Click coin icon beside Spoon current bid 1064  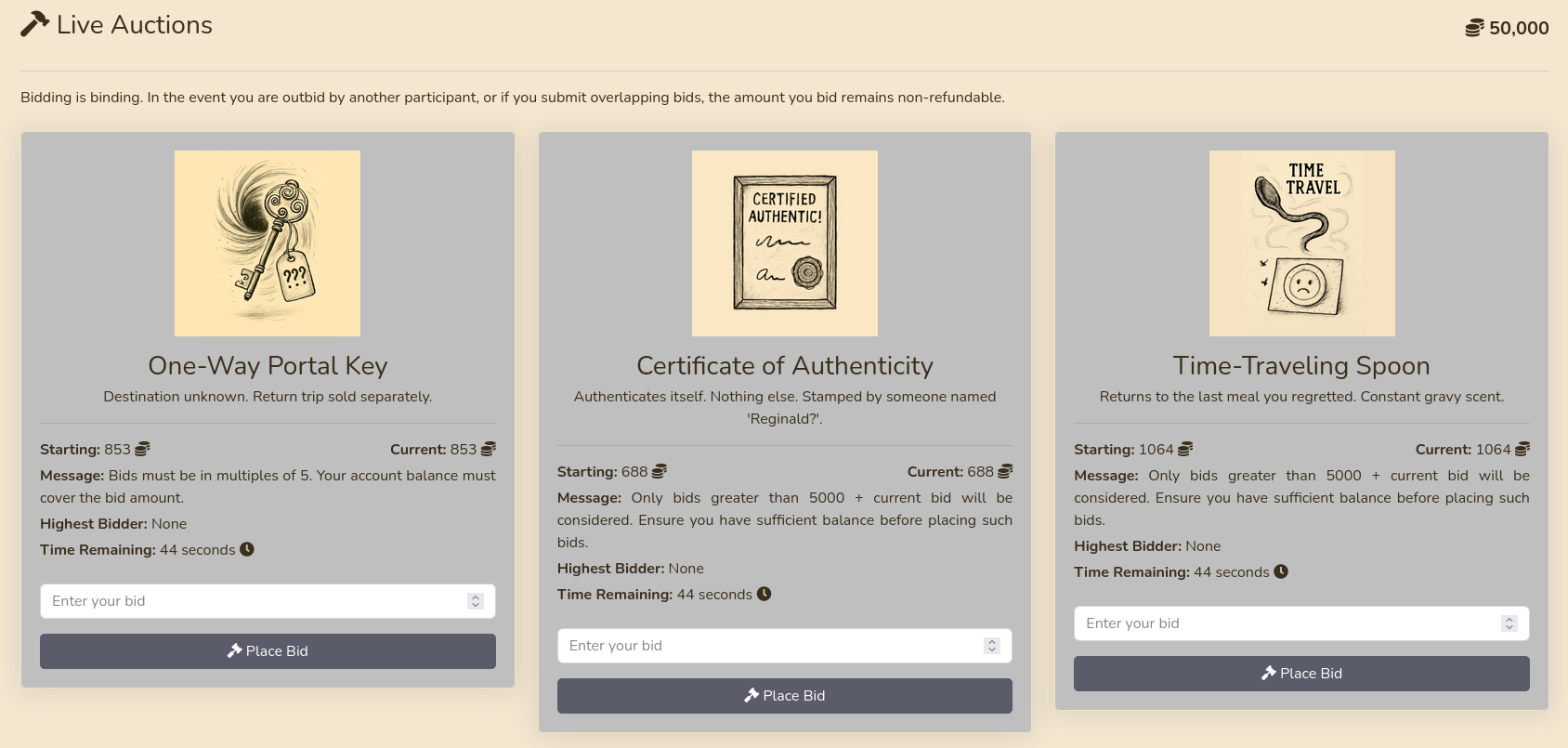[x=1522, y=450]
